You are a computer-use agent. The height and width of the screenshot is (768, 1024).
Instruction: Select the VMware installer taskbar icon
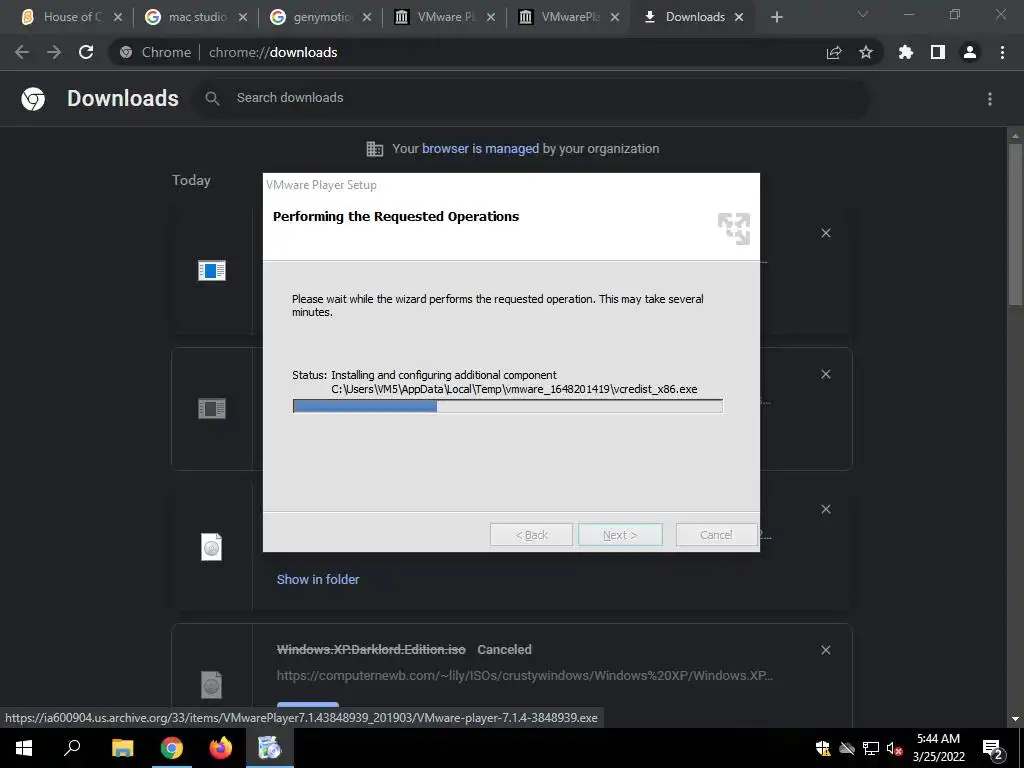(x=269, y=748)
